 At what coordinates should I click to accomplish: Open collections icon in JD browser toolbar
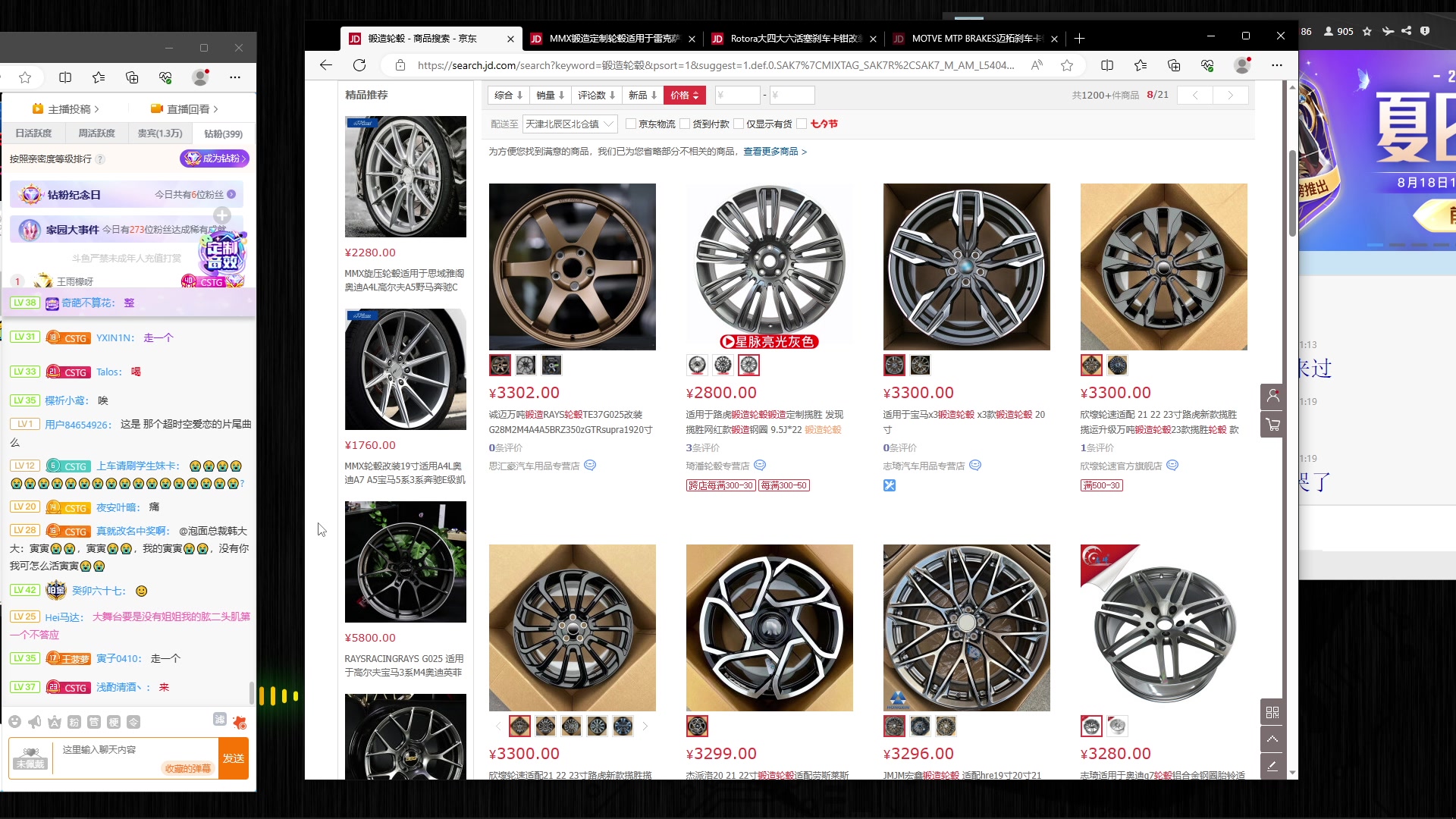(x=1174, y=65)
